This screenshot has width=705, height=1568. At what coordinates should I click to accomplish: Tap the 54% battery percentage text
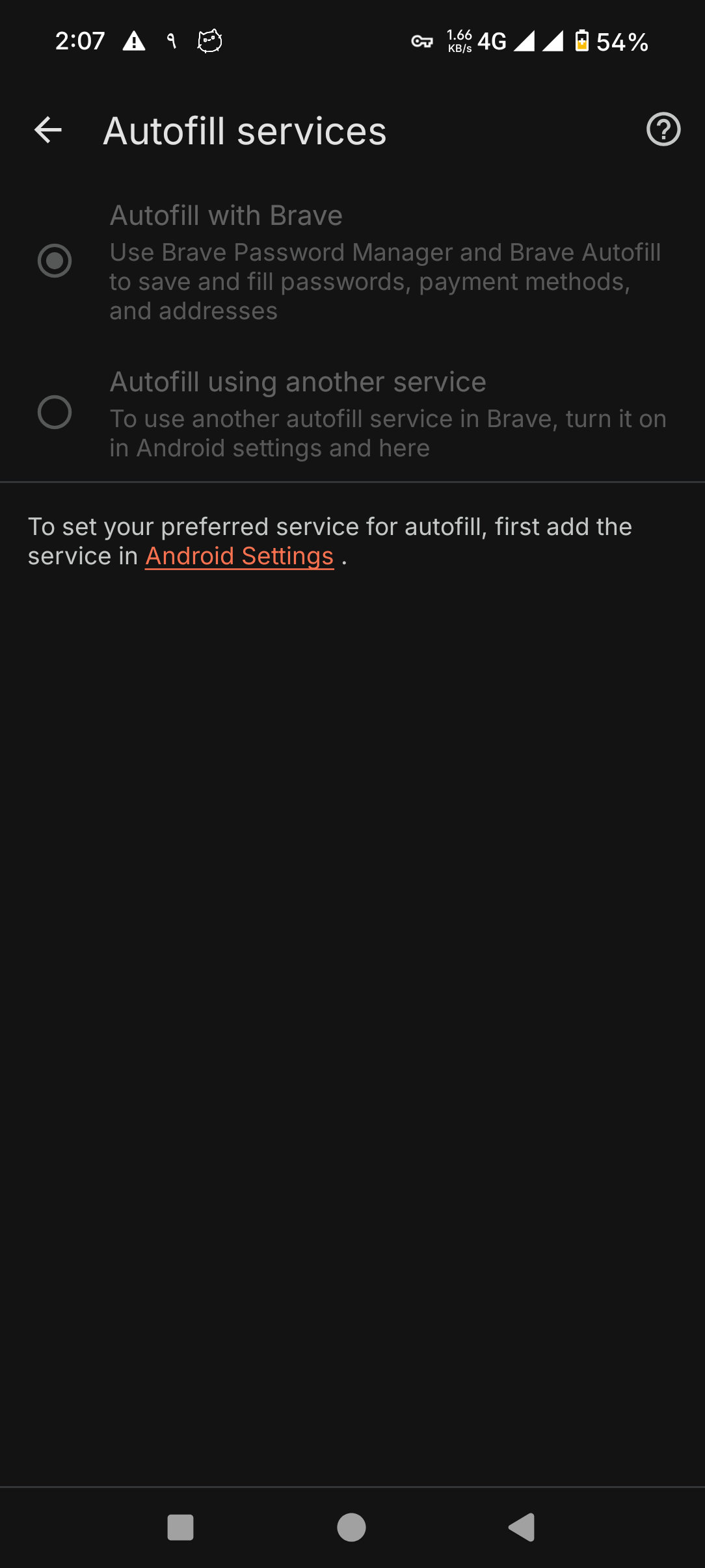(x=622, y=42)
